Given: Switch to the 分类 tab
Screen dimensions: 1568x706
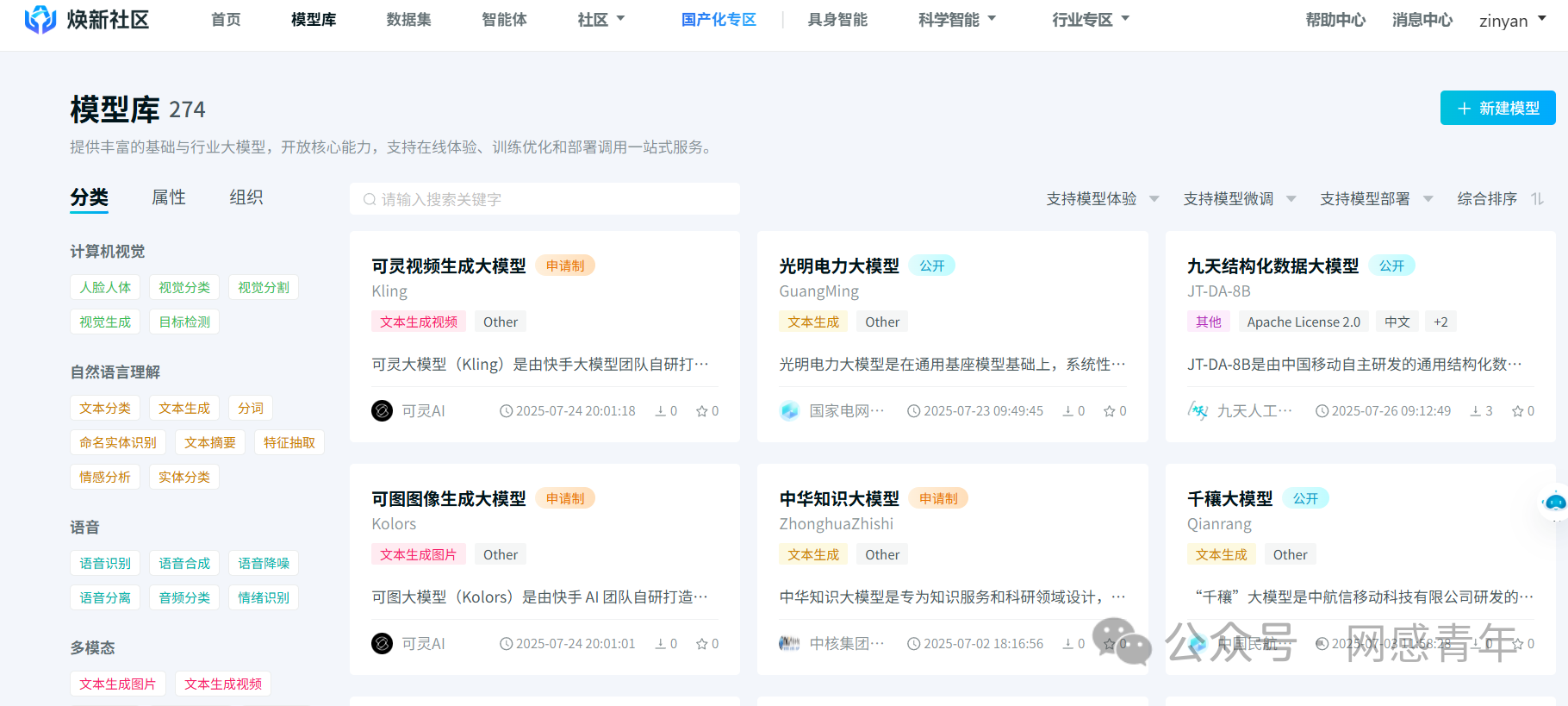Looking at the screenshot, I should [x=90, y=197].
